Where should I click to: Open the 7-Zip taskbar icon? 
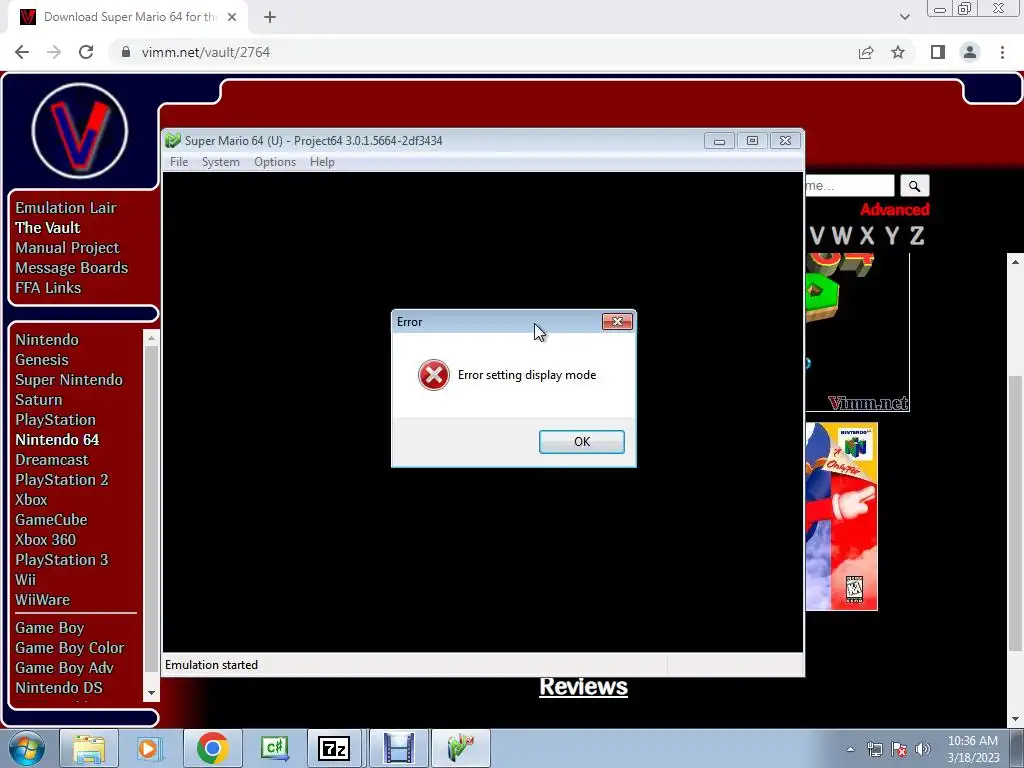click(334, 748)
